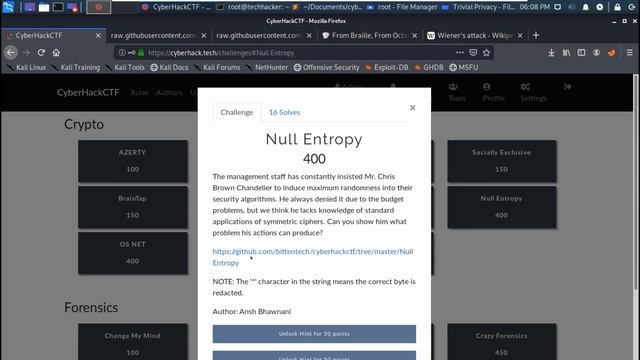Open the OS NET 400 challenge card
This screenshot has height=360, width=640.
click(133, 253)
